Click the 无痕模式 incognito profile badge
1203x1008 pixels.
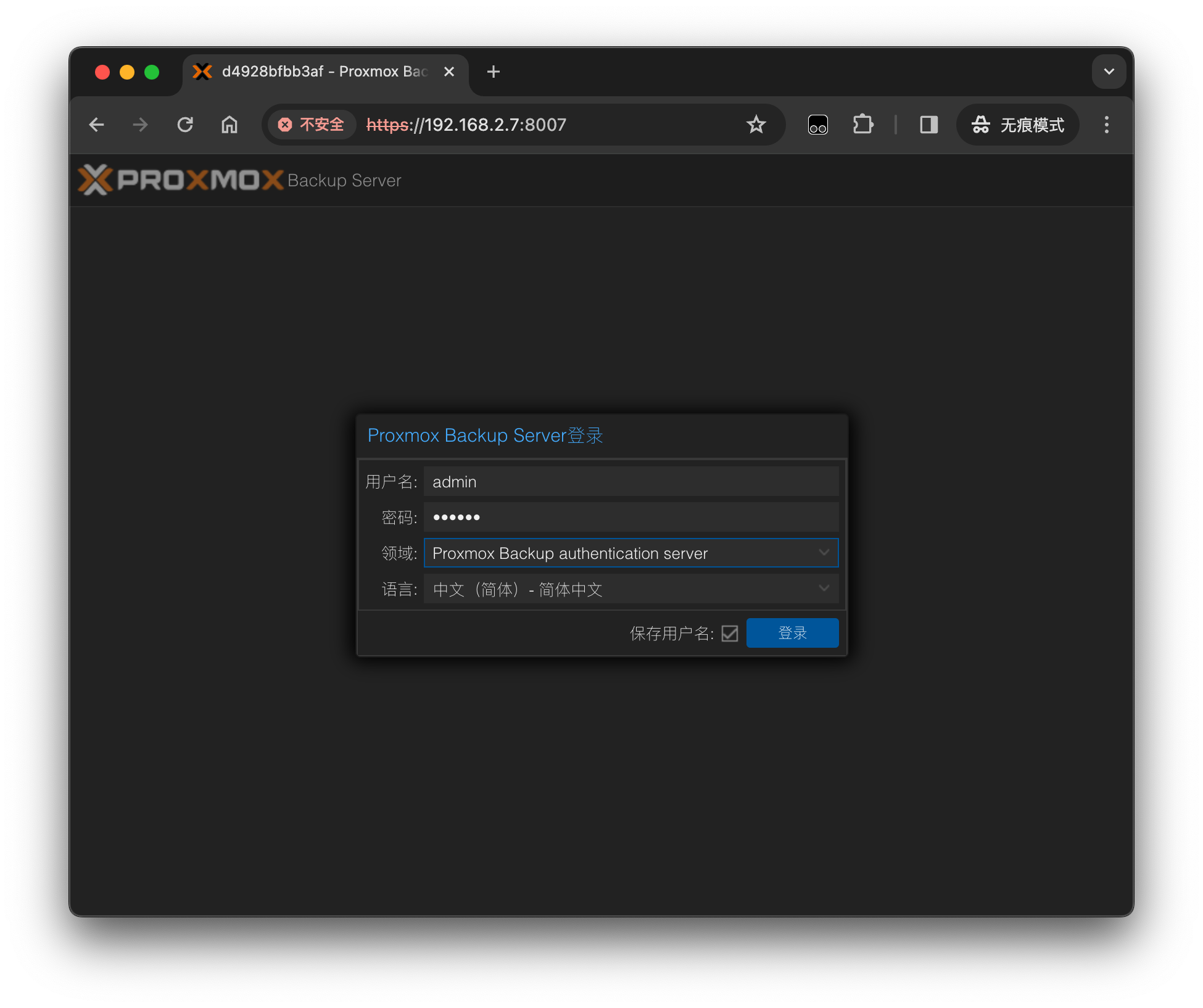pos(1017,125)
